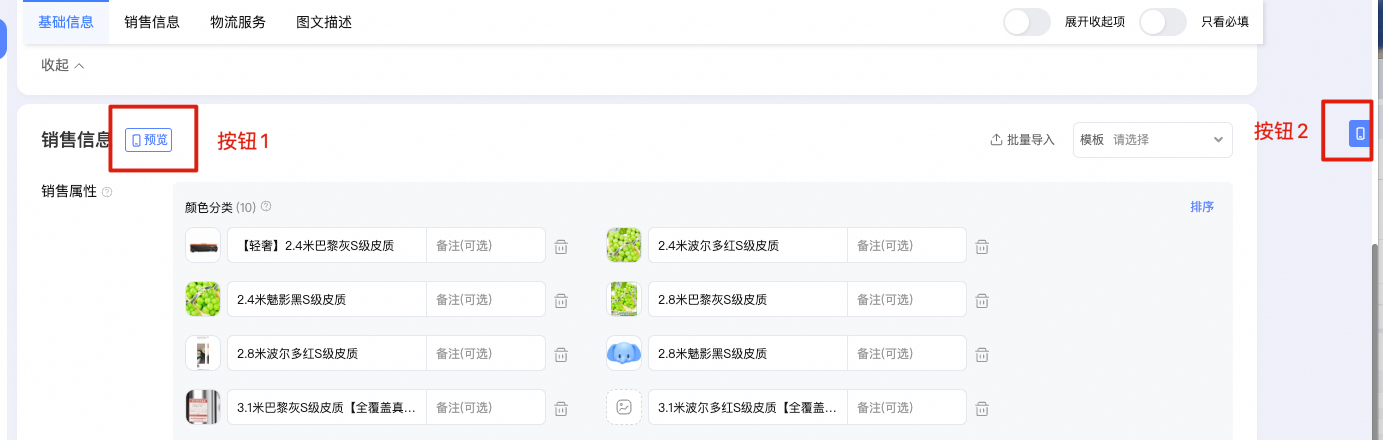The height and width of the screenshot is (440, 1383).
Task: Delete the 3.1米波尔多红S级皮质 row
Action: click(x=983, y=408)
